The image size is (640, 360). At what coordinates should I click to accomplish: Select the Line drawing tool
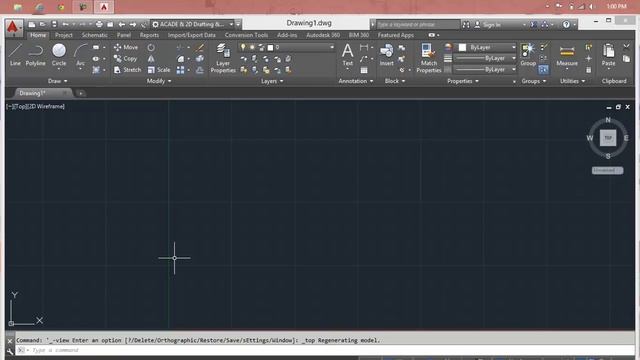pyautogui.click(x=15, y=55)
